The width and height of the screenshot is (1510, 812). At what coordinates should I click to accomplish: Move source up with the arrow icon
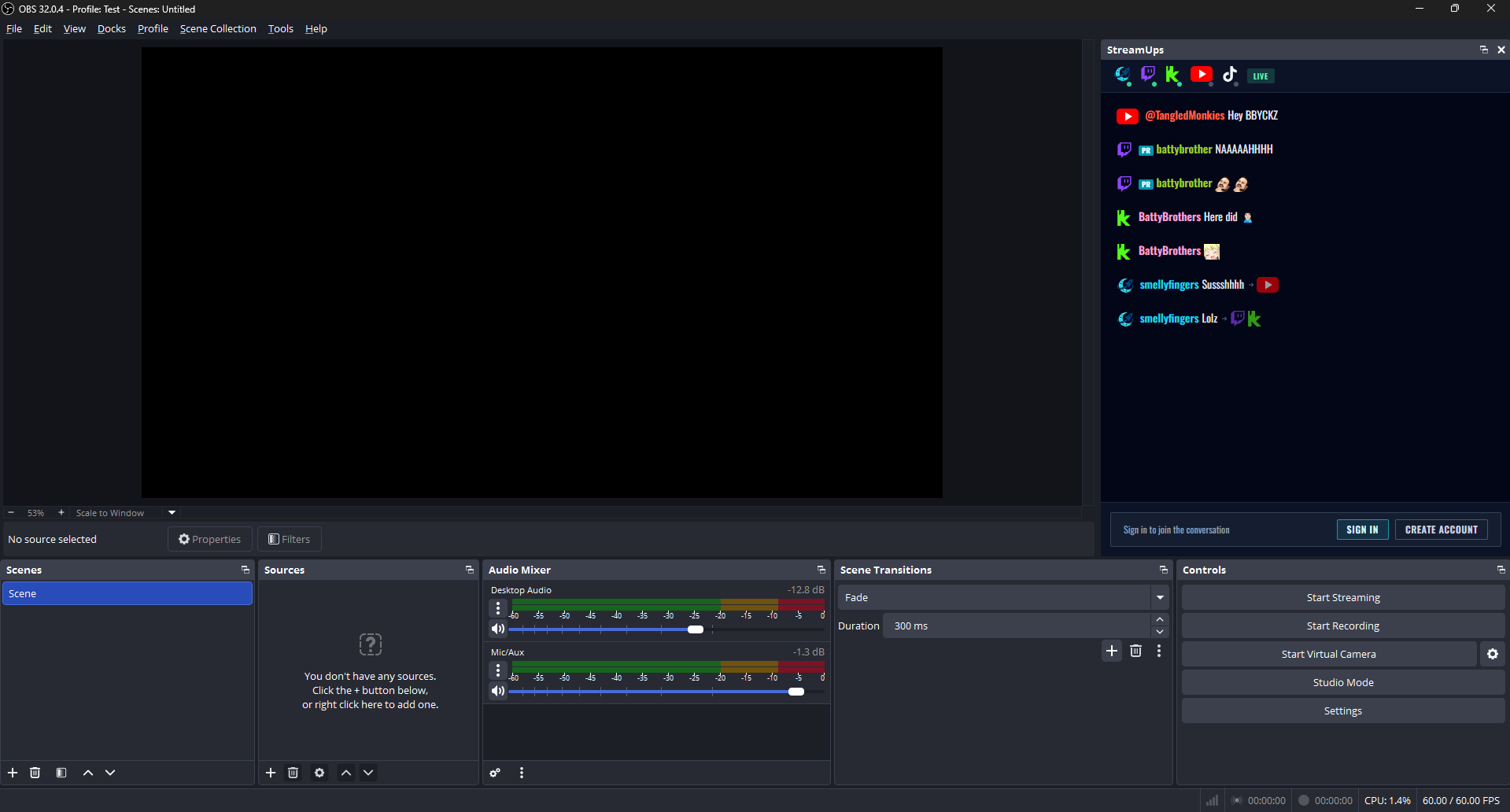[346, 773]
